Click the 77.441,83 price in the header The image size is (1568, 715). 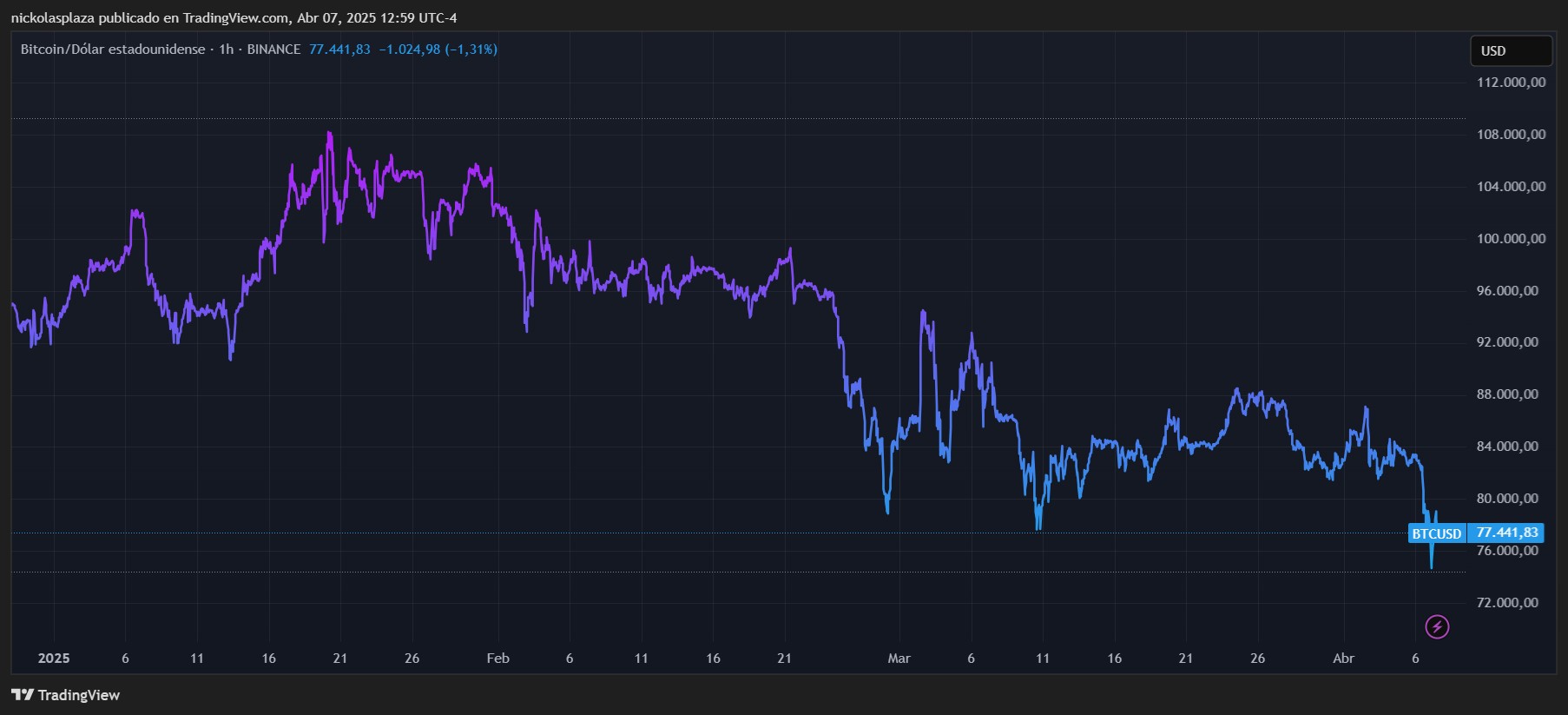339,50
